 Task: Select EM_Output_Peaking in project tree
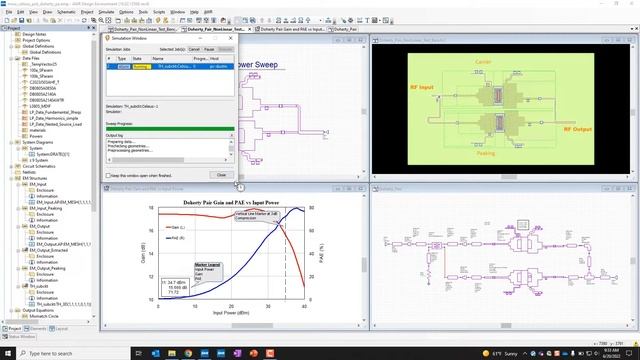[x=47, y=269]
